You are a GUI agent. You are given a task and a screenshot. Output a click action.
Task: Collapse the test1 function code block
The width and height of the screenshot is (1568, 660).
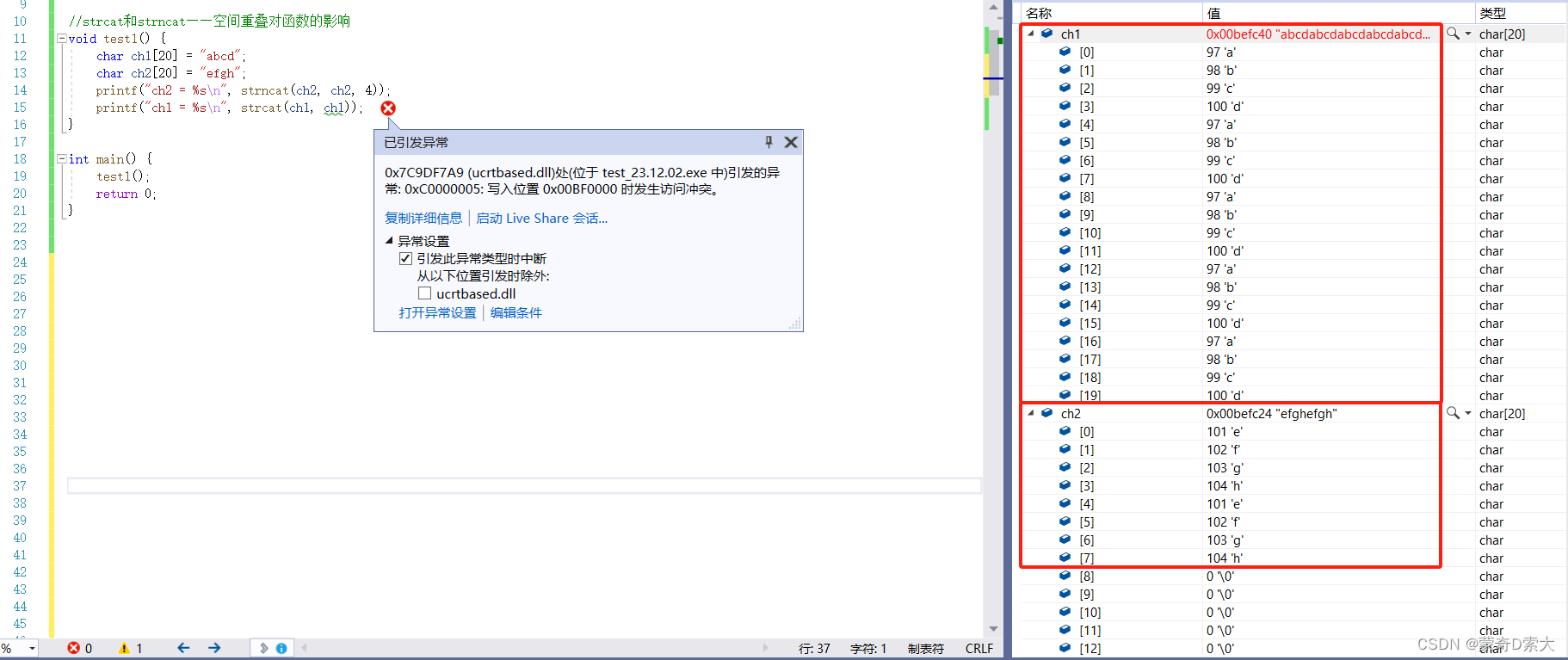(x=62, y=38)
